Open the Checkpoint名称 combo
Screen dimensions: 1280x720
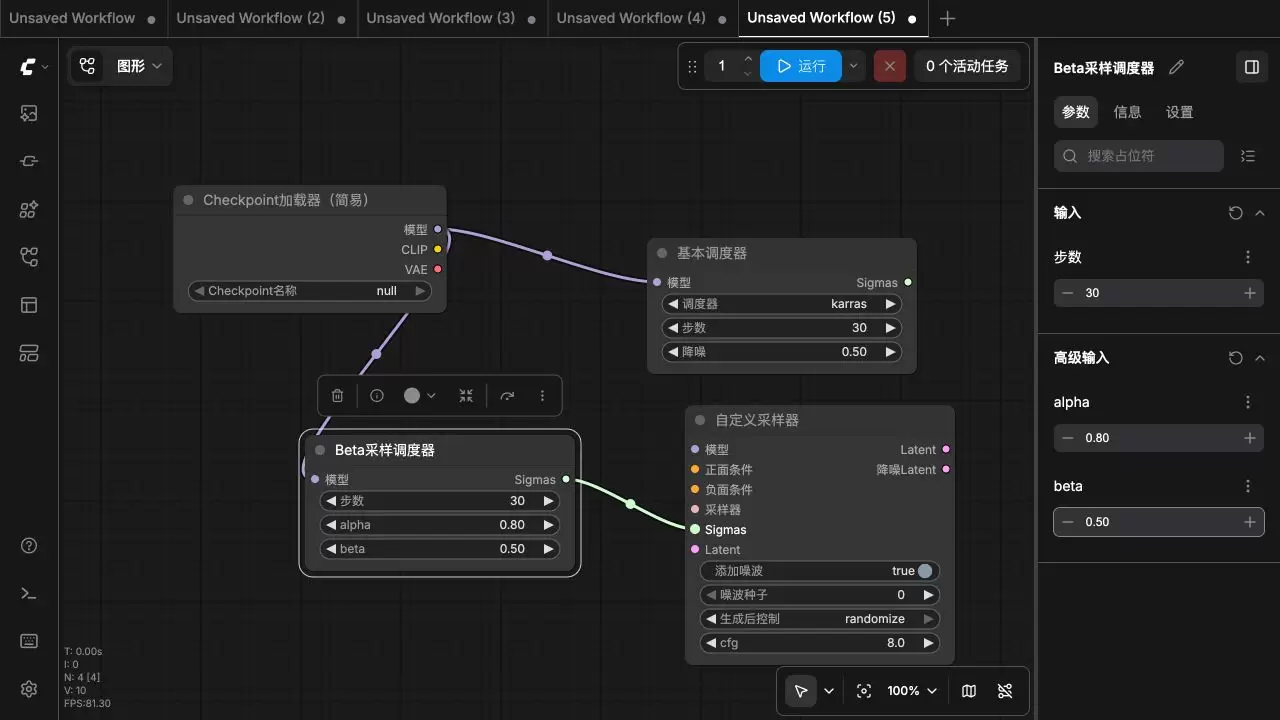310,291
